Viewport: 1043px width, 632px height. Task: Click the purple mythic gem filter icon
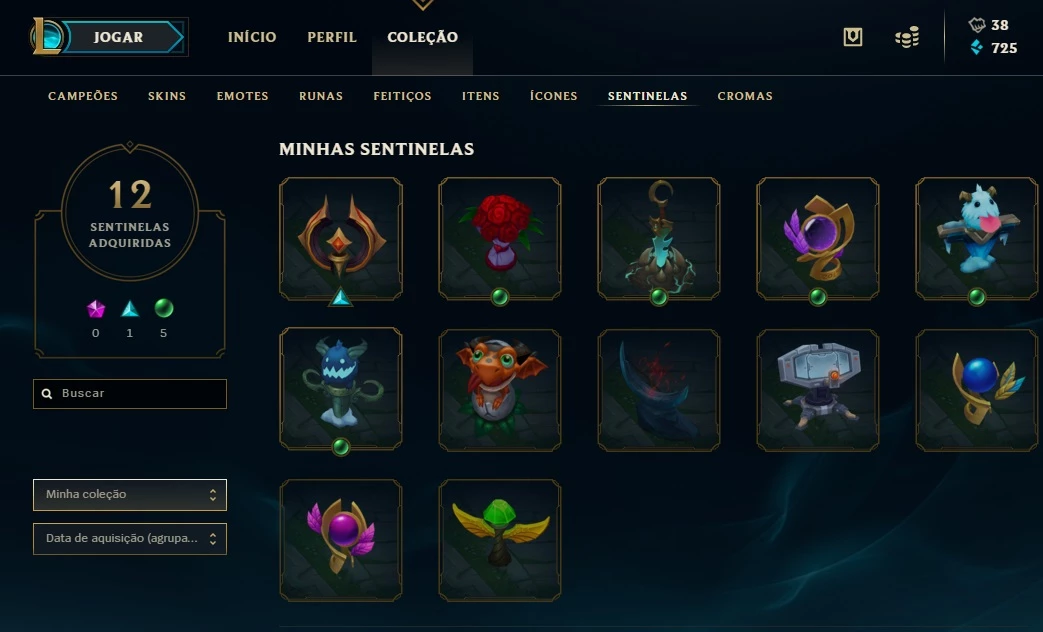[x=96, y=309]
